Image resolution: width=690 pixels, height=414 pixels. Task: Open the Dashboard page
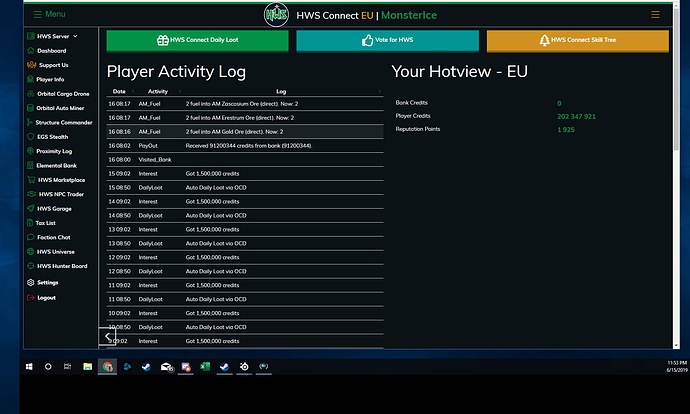[51, 50]
